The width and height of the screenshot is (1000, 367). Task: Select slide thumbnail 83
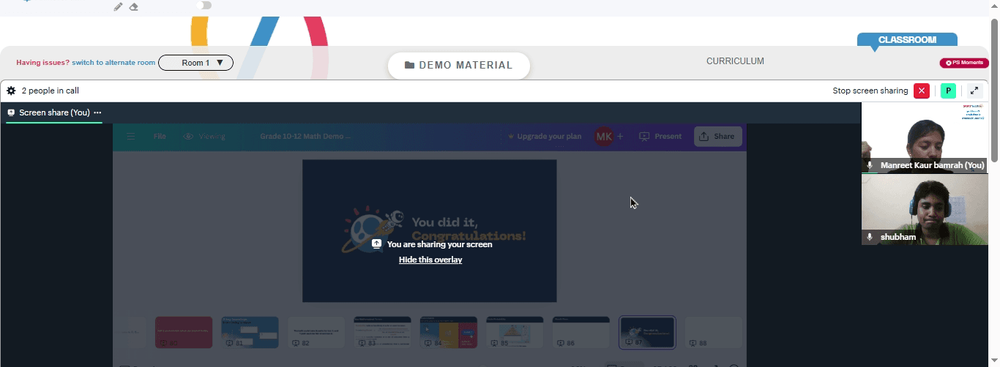[383, 333]
